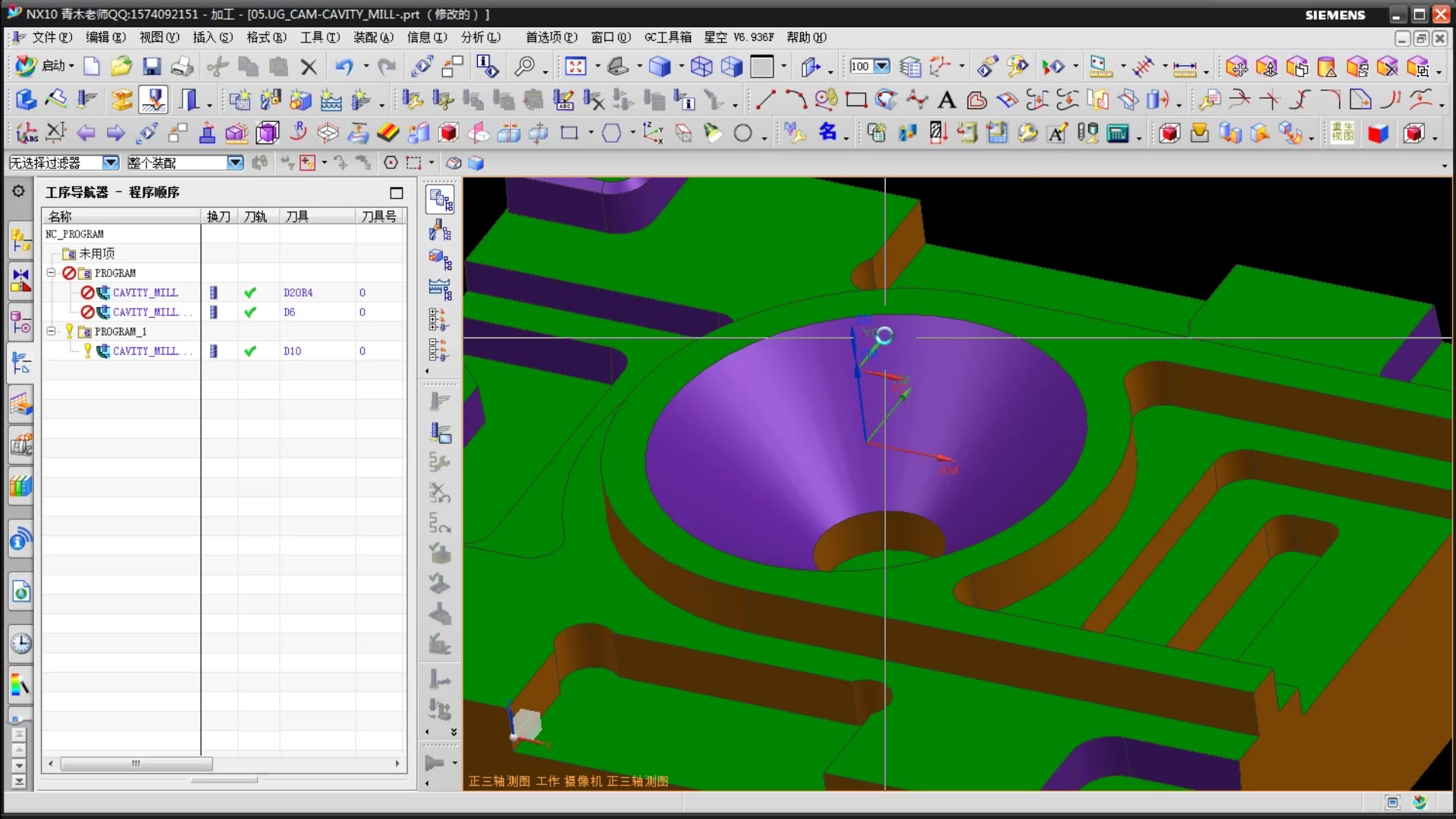Collapse the PROGRAM tree node
The height and width of the screenshot is (819, 1456).
[52, 273]
